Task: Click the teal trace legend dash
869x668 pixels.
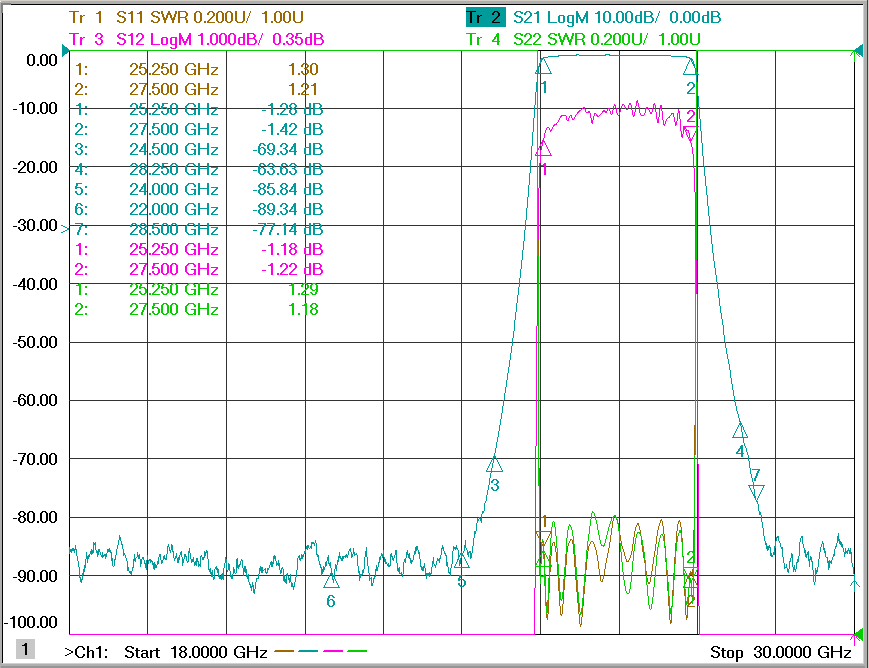Action: click(308, 651)
